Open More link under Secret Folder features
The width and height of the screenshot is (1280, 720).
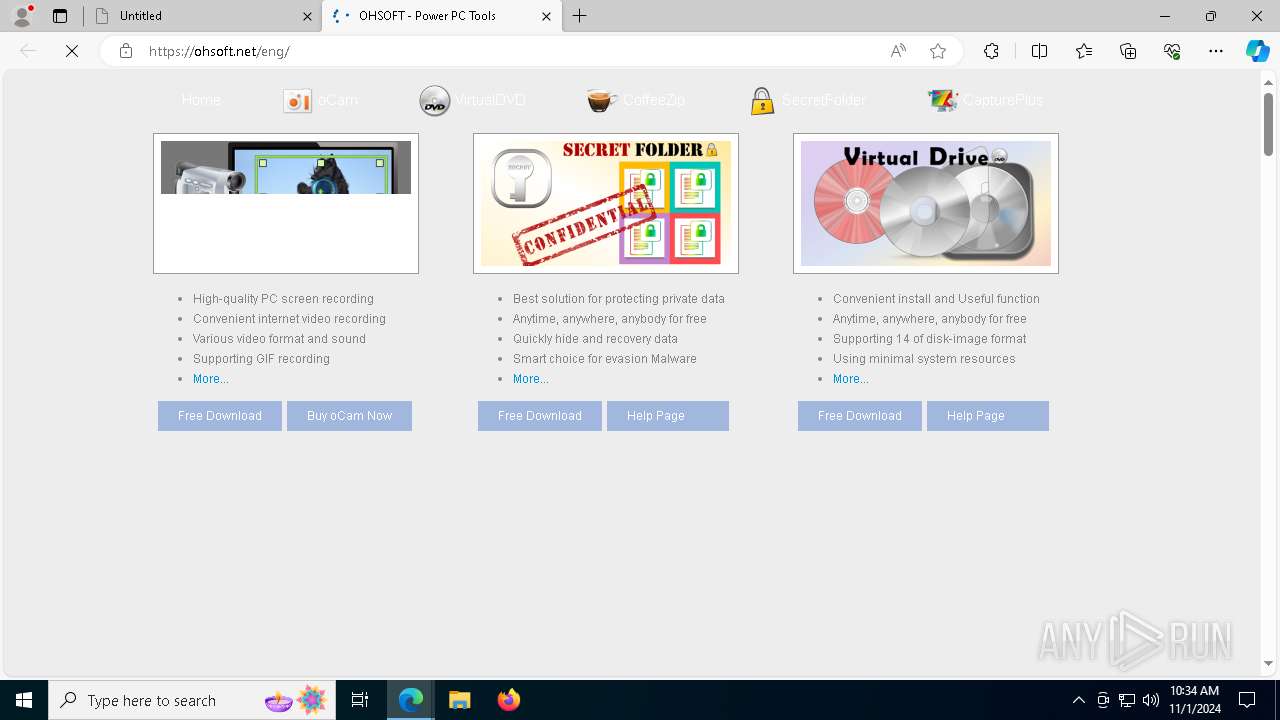tap(531, 379)
